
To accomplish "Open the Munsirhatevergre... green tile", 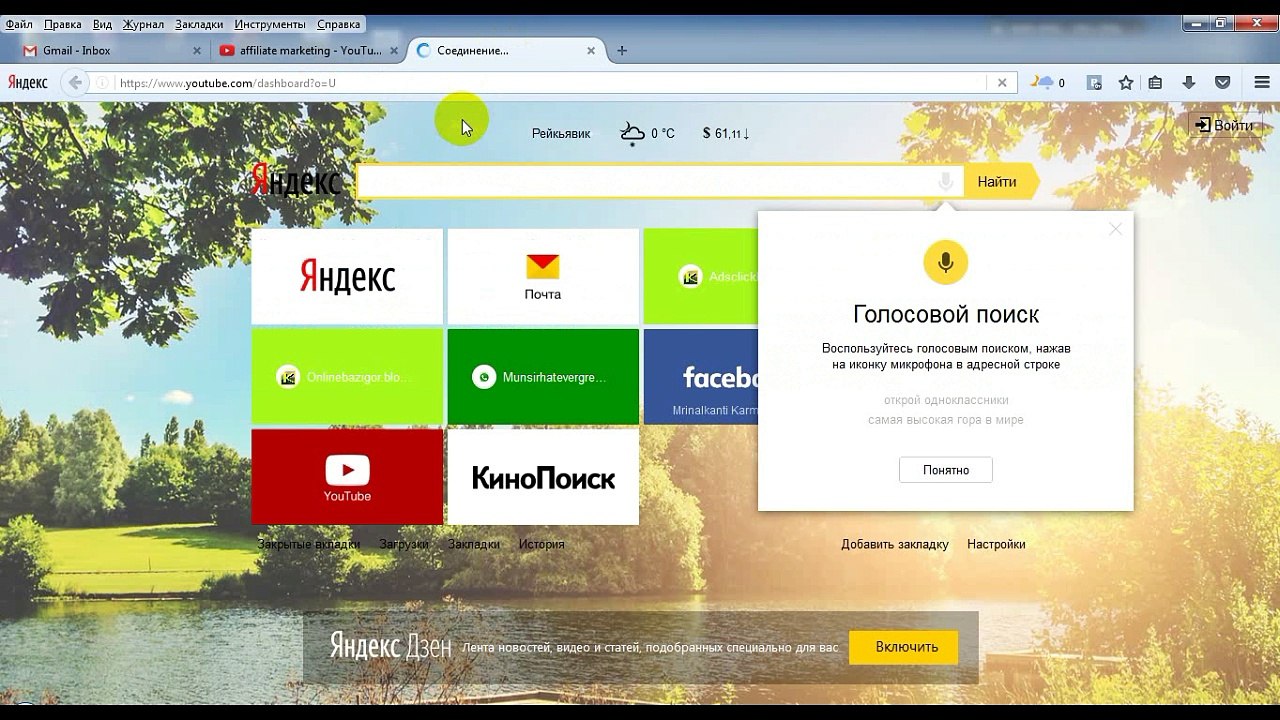I will 543,377.
